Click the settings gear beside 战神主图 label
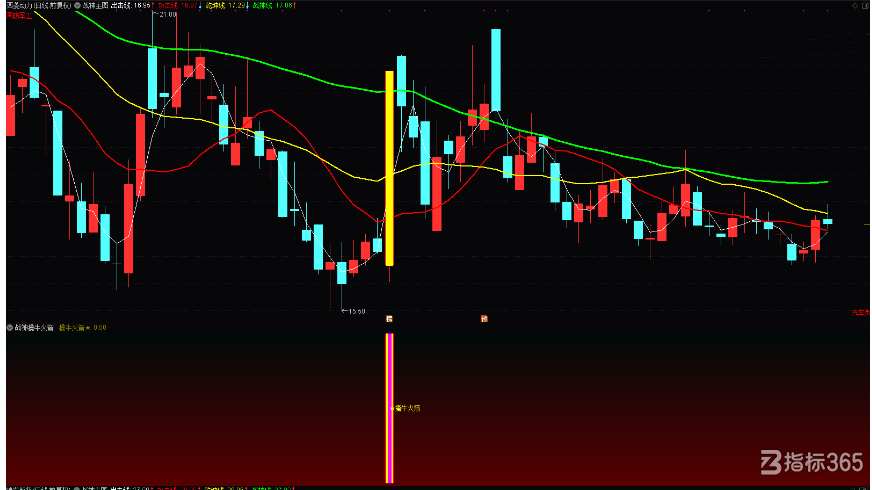Screen dimensions: 872x490 pos(77,6)
